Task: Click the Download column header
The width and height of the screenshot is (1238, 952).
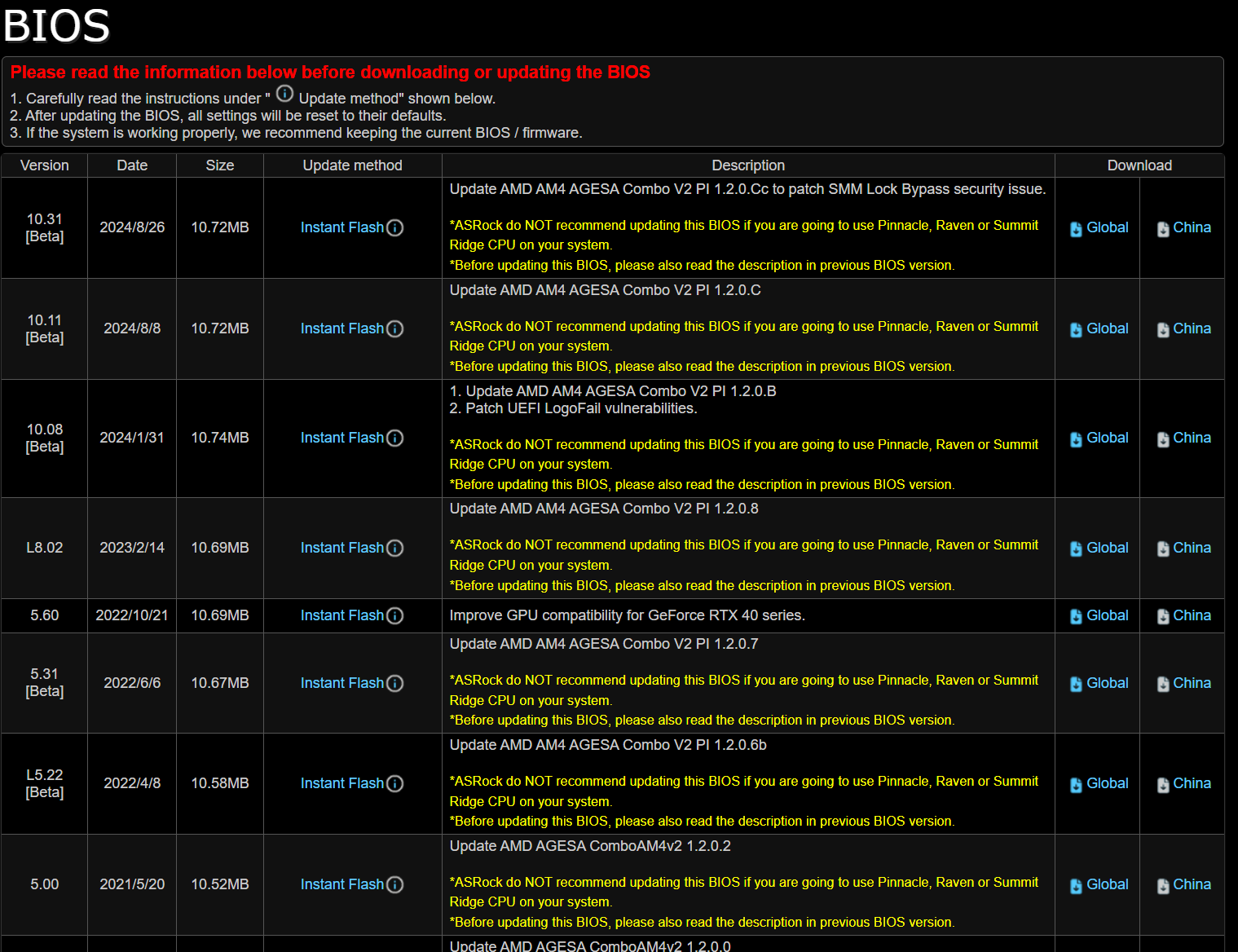Action: [x=1139, y=165]
